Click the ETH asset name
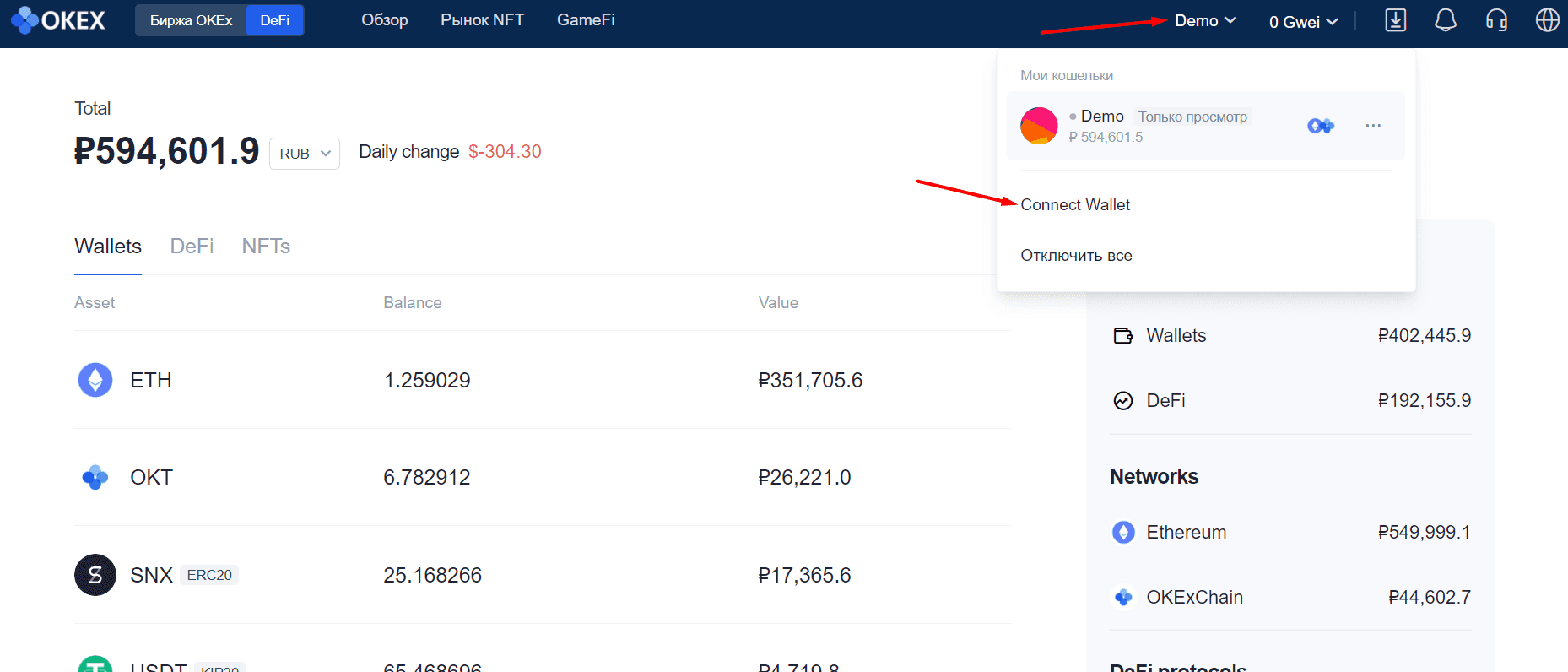The image size is (1568, 672). pos(151,380)
